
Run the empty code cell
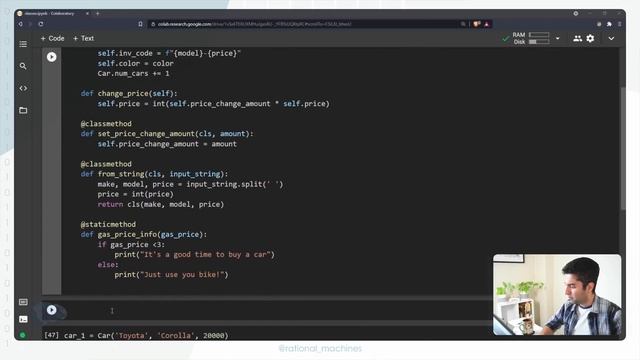click(51, 310)
